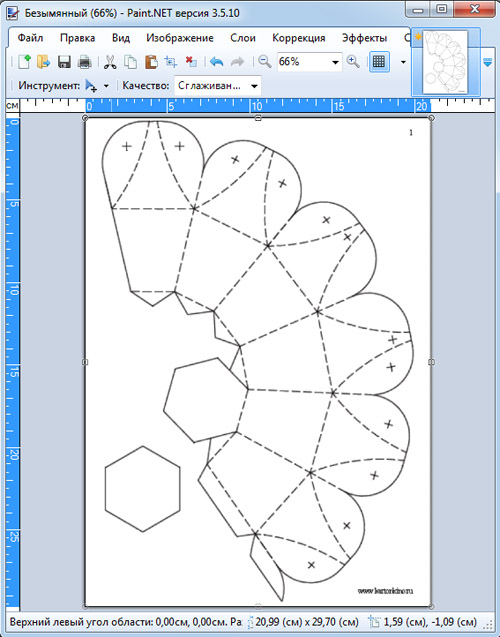Click the Copy icon
Image resolution: width=500 pixels, height=637 pixels.
[x=130, y=62]
